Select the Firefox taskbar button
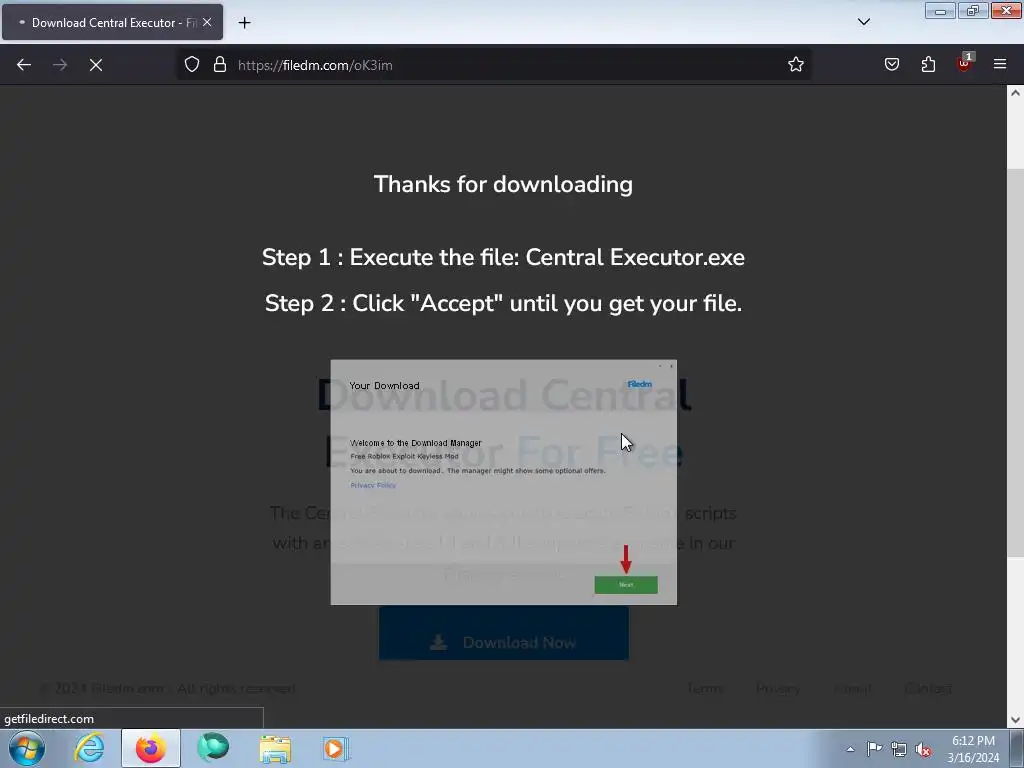The width and height of the screenshot is (1024, 768). click(x=151, y=748)
